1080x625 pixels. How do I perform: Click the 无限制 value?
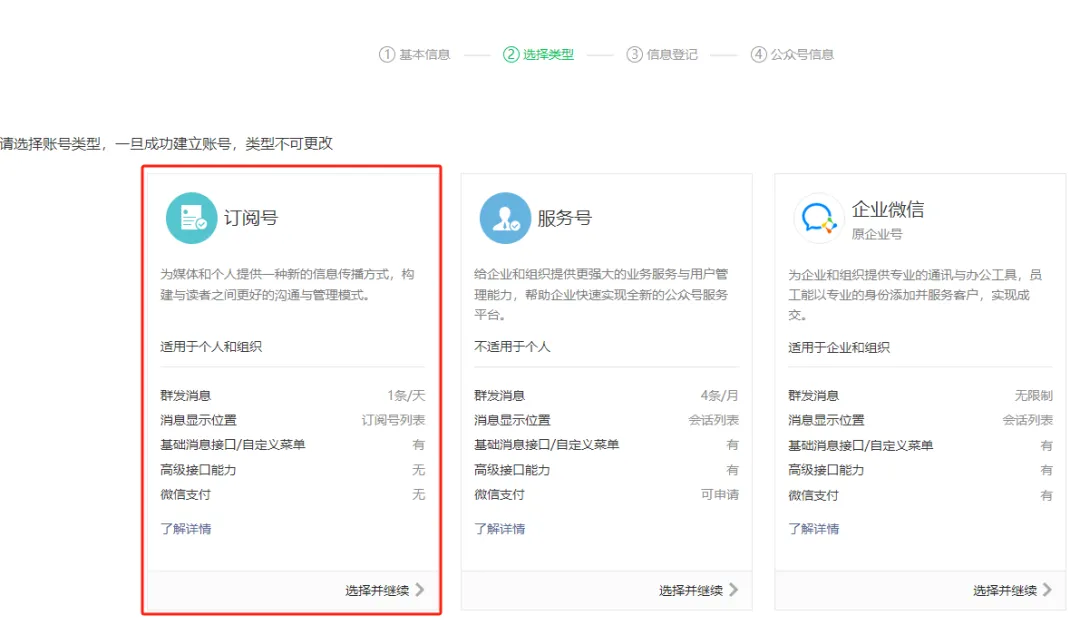click(1034, 396)
